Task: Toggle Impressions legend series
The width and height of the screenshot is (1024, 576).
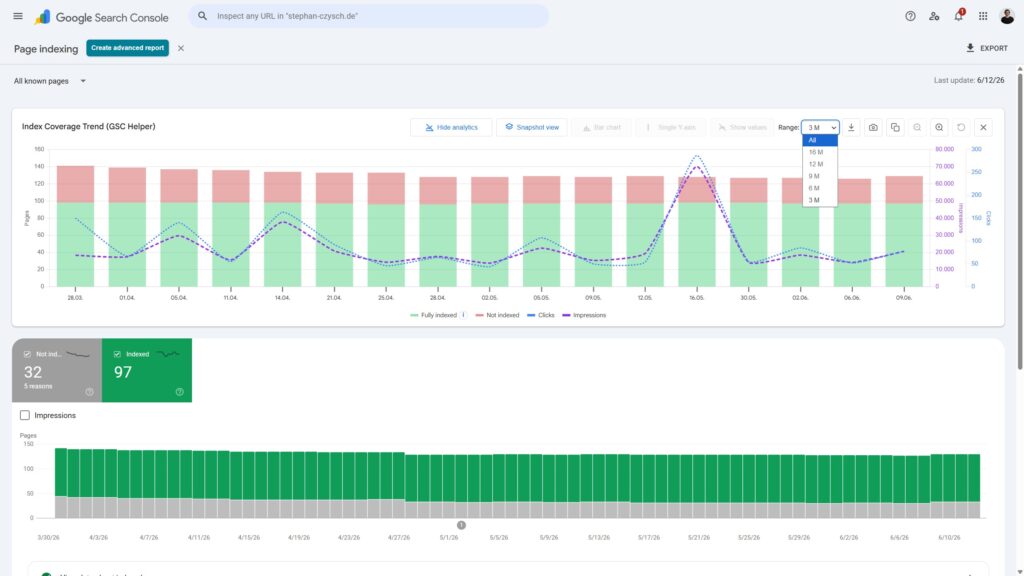Action: click(x=584, y=315)
